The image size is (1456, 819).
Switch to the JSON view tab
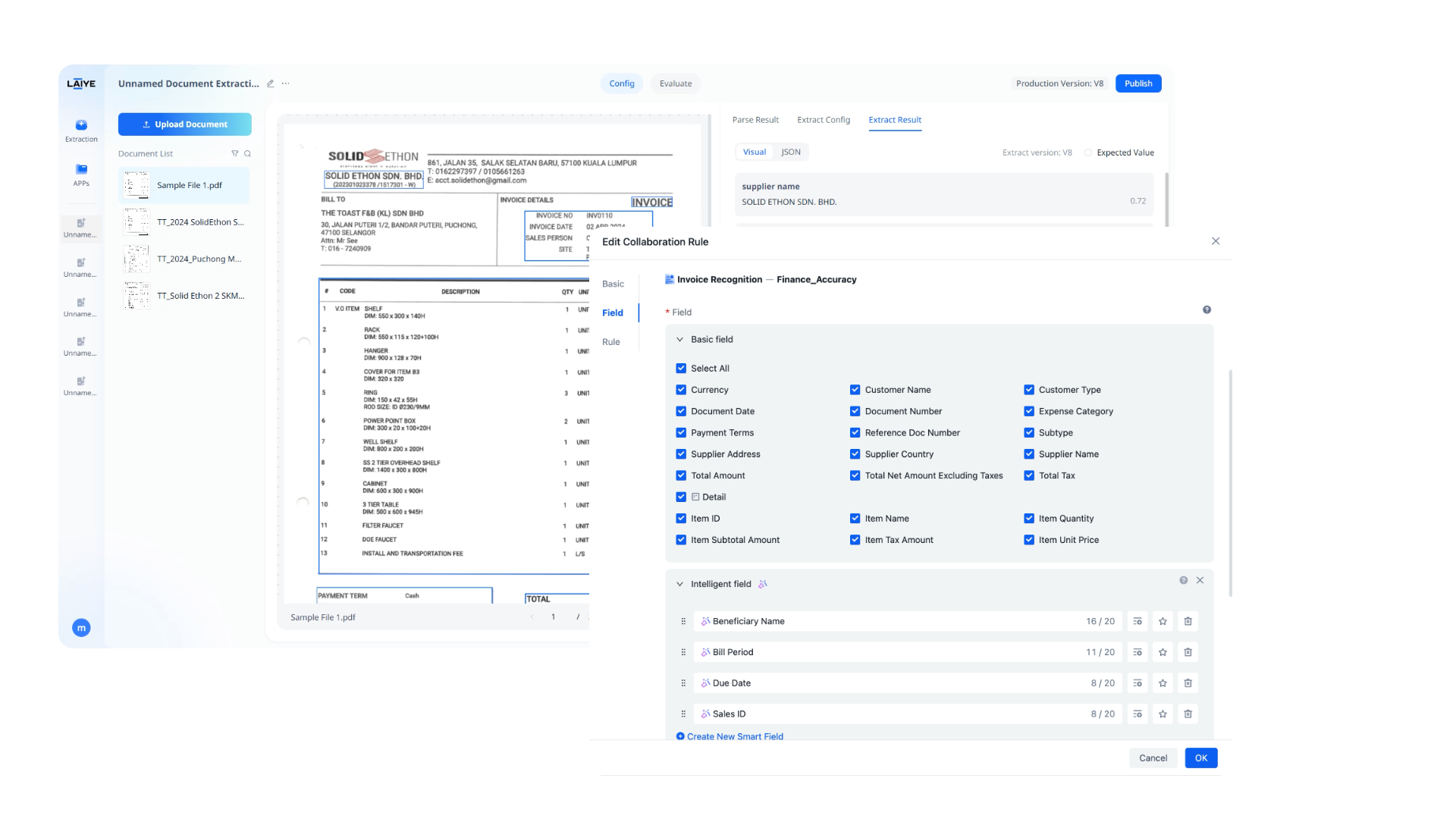coord(791,152)
